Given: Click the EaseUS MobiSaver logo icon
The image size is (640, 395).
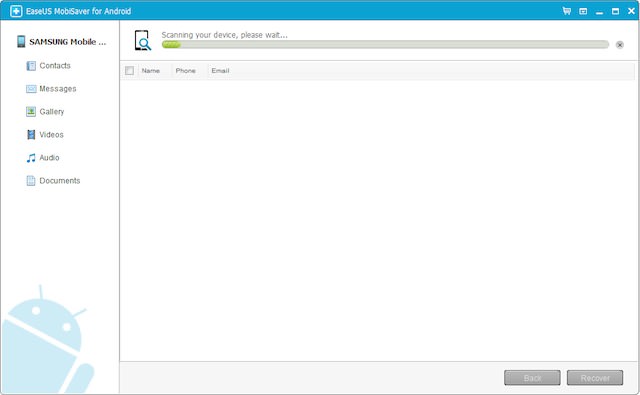Looking at the screenshot, I should (16, 11).
